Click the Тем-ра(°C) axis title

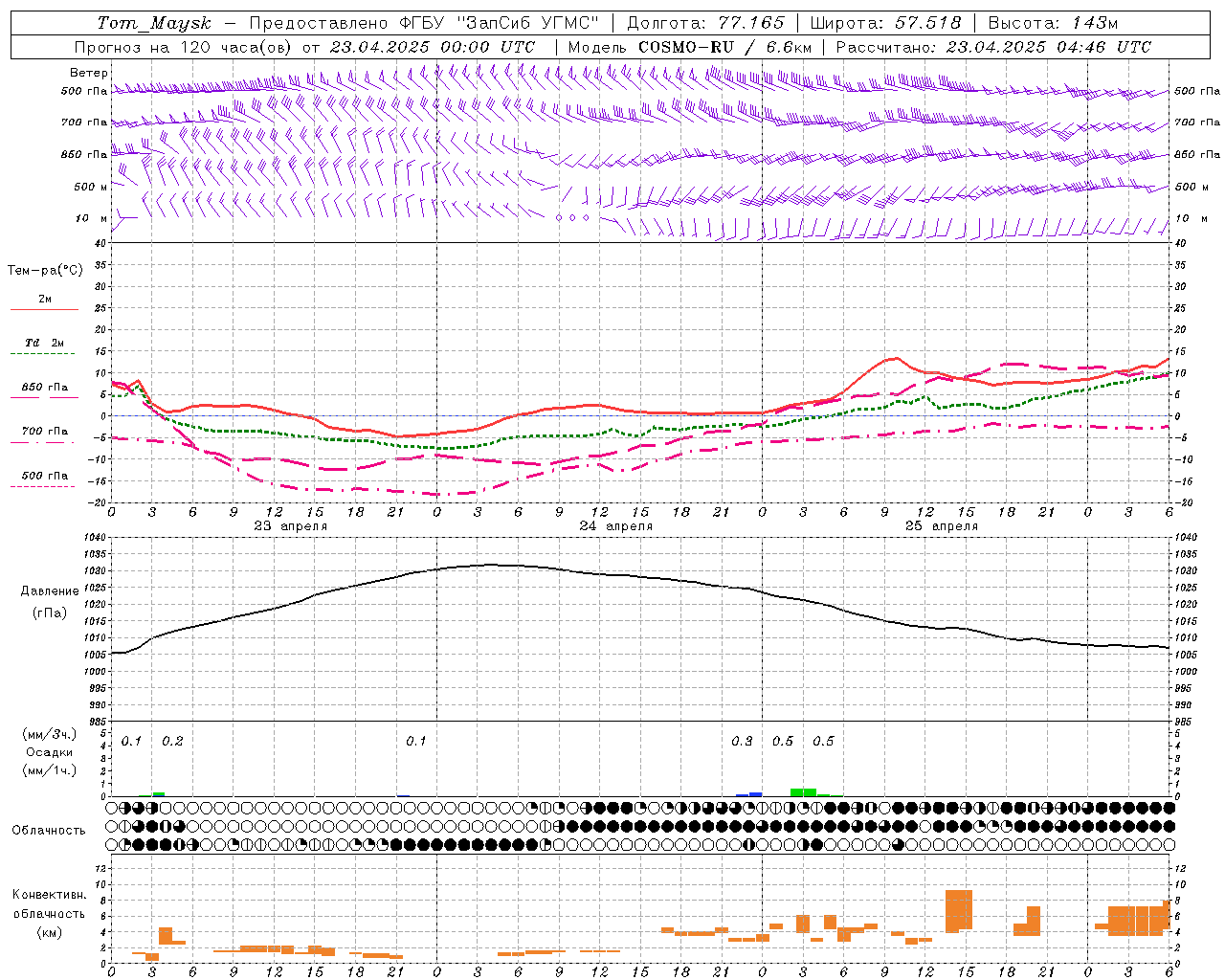coord(45,271)
